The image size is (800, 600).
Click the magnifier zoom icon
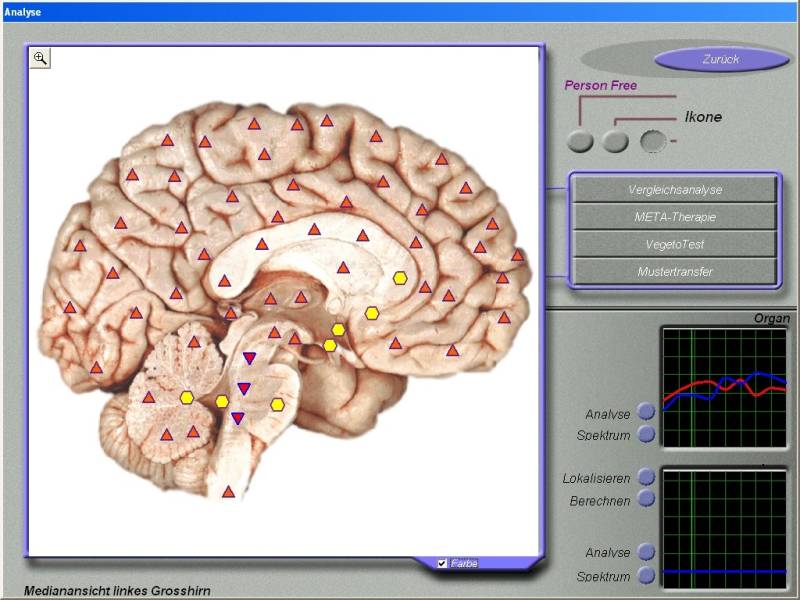40,58
